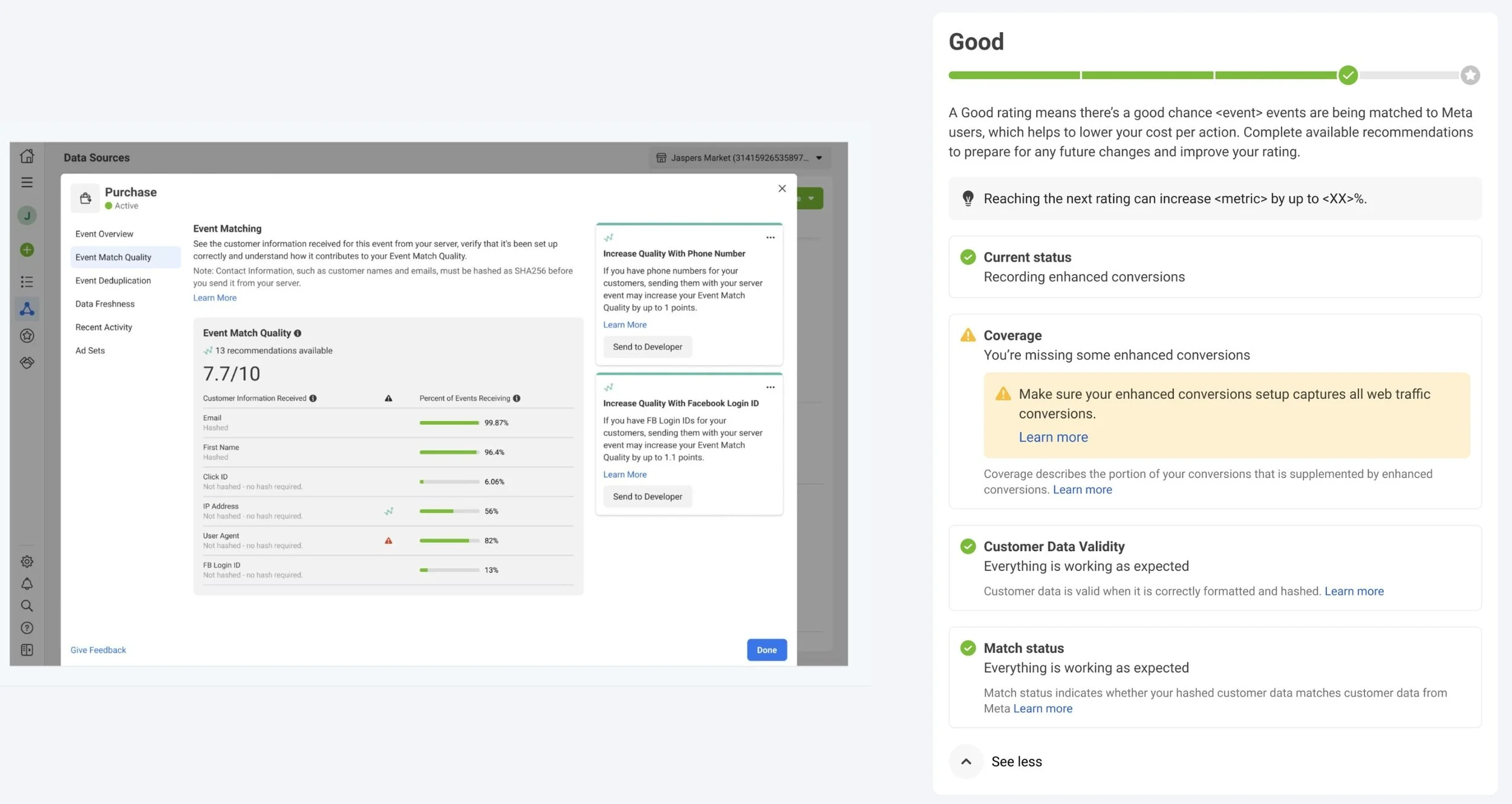Select the Recent Activity menu item
The image size is (1512, 804).
click(103, 327)
